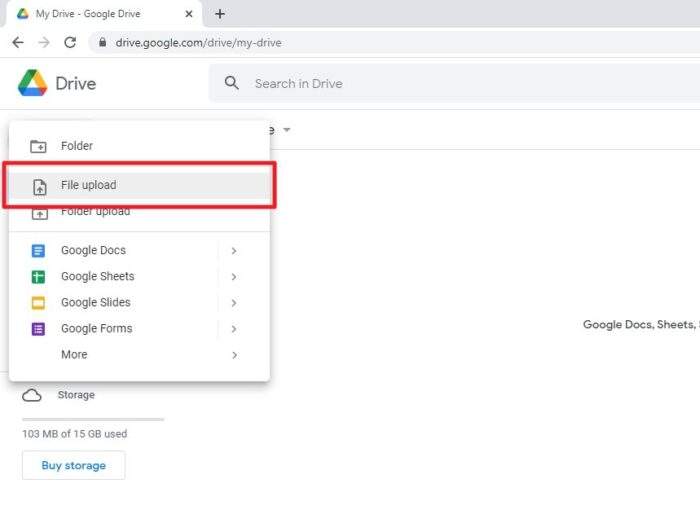Open the My Drive dropdown caret
700x510 pixels.
tap(287, 130)
